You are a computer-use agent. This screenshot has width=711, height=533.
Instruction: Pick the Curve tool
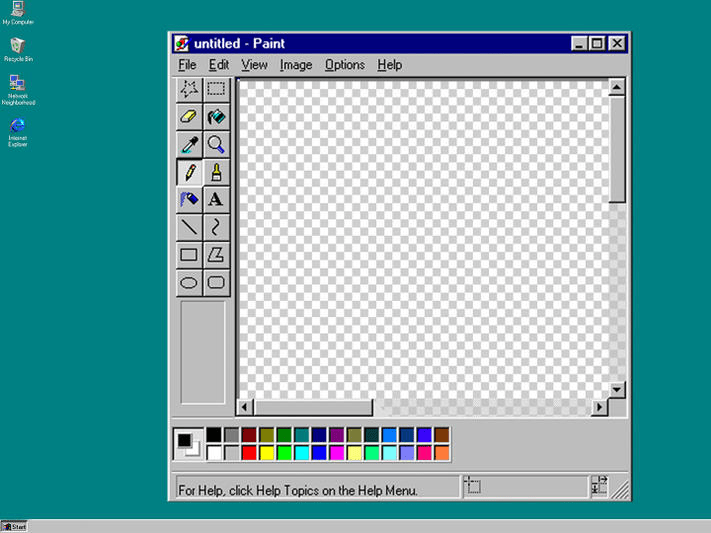point(216,227)
